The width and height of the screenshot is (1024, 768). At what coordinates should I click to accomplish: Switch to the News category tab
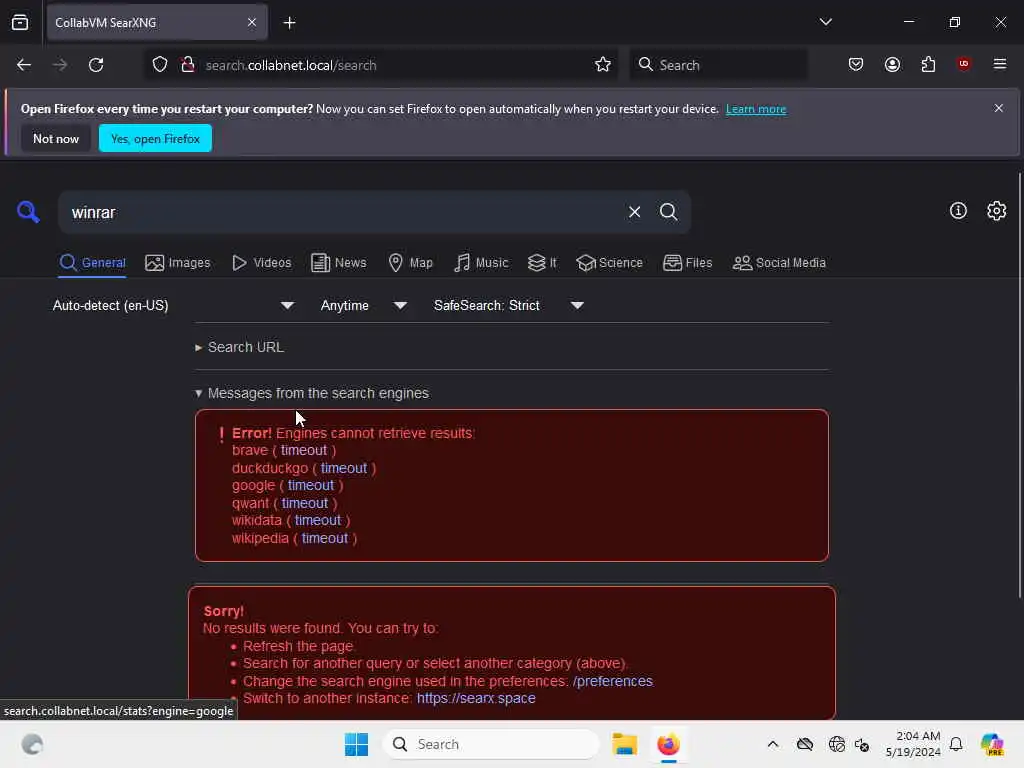tap(338, 263)
